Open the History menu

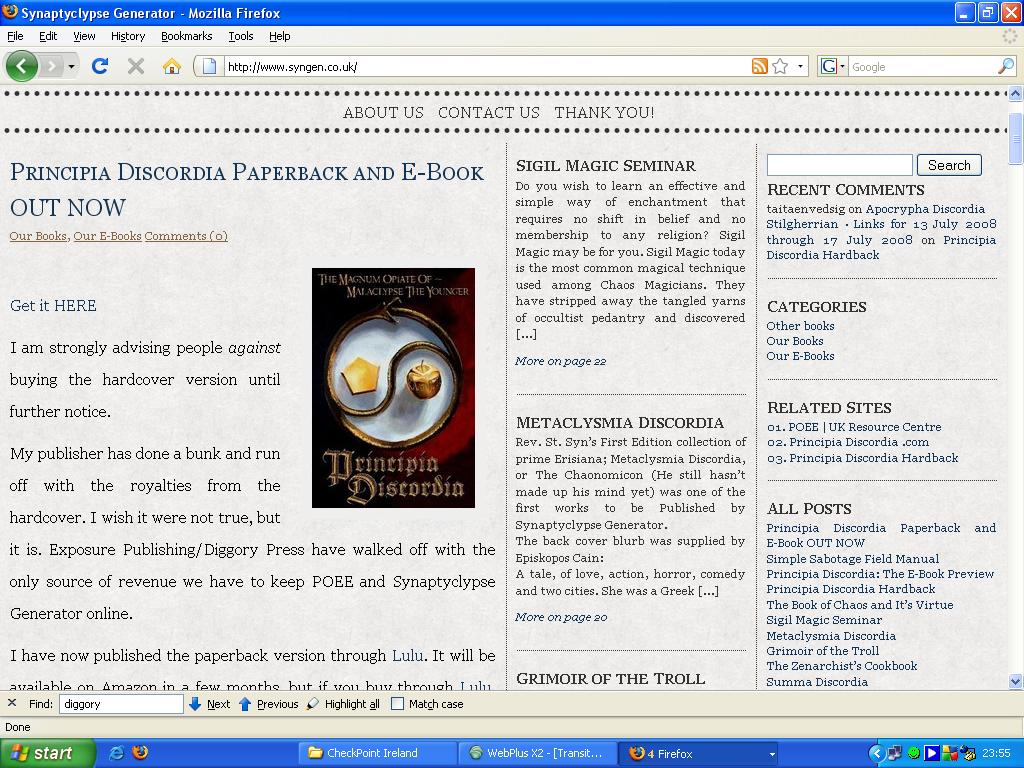(x=128, y=36)
